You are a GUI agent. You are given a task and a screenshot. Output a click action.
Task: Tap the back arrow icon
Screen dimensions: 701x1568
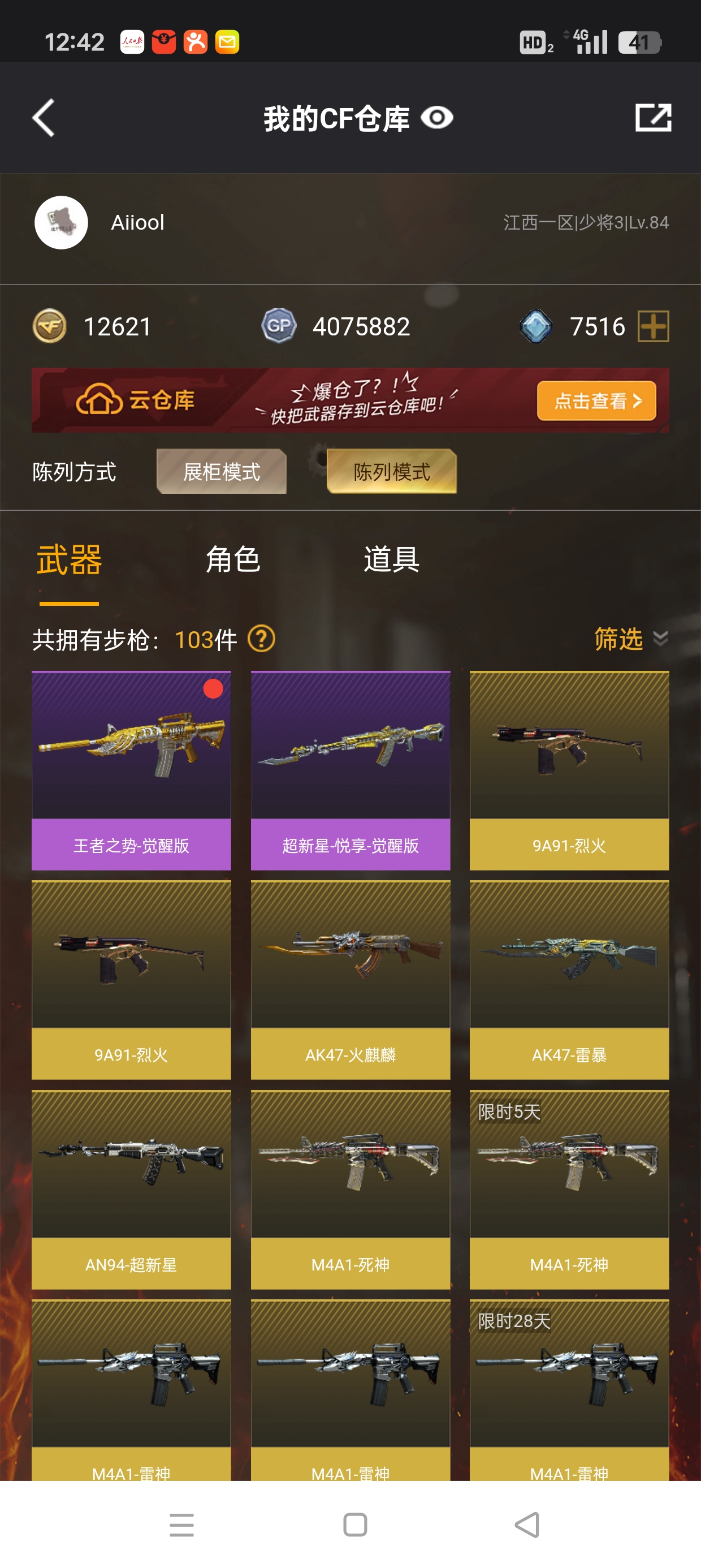(43, 118)
